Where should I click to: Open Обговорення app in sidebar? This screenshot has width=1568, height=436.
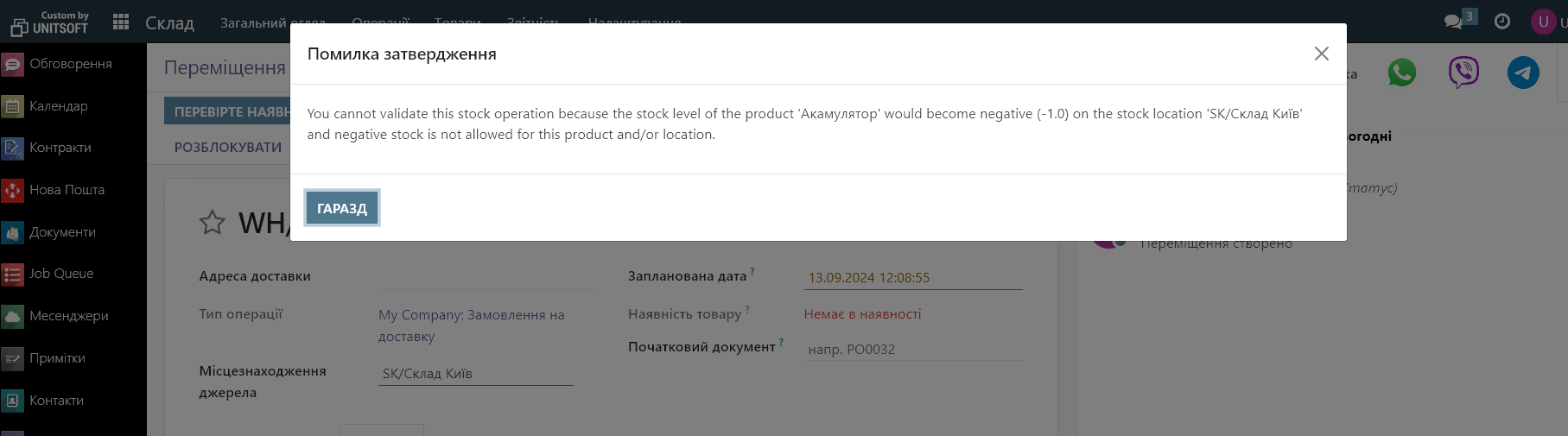click(70, 64)
